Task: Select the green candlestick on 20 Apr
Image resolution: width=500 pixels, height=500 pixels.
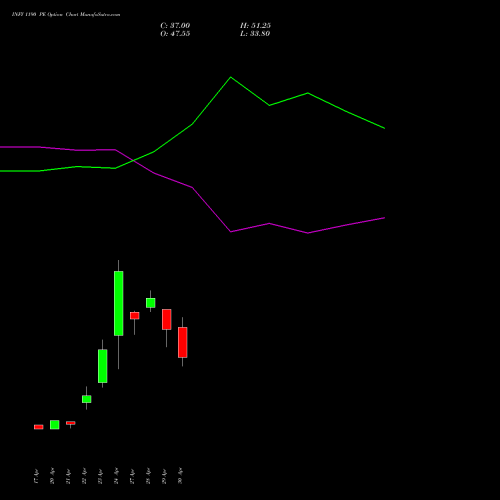Action: point(55,425)
